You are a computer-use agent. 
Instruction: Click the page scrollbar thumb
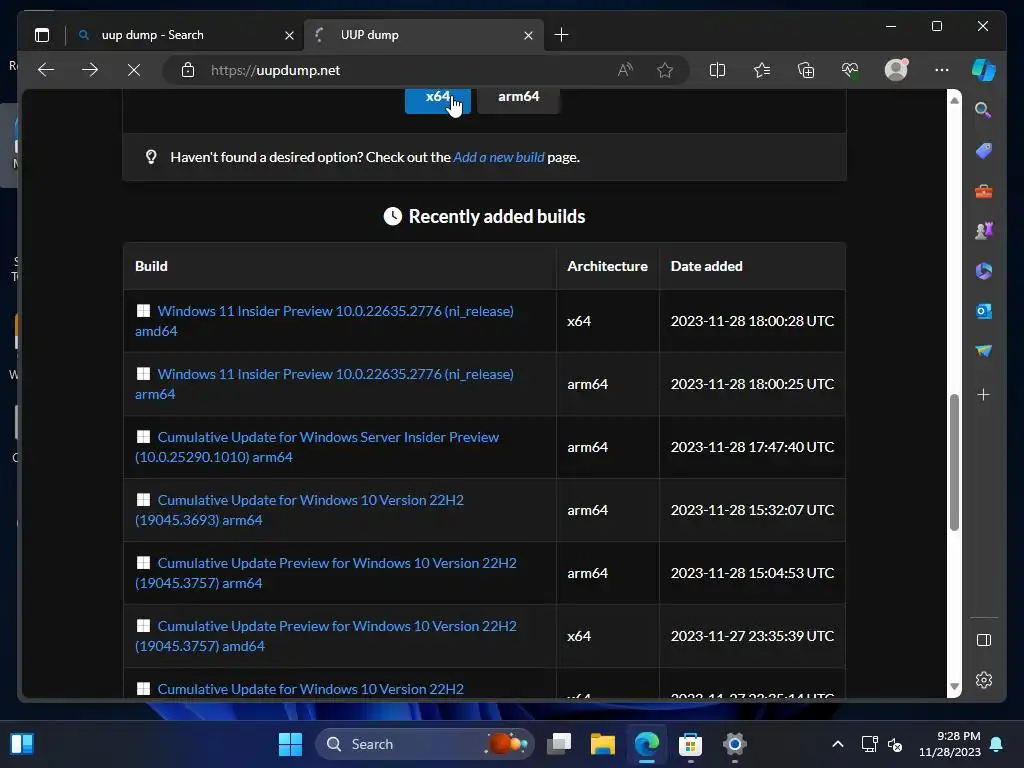[954, 462]
